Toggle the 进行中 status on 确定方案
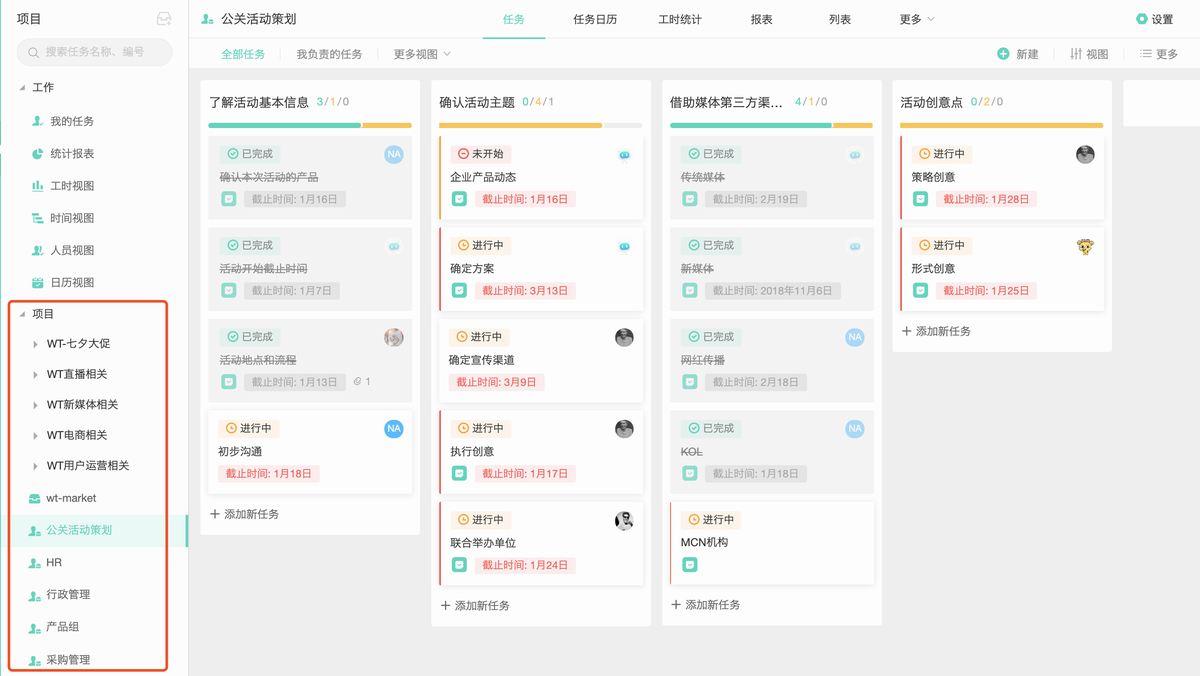 (x=480, y=245)
